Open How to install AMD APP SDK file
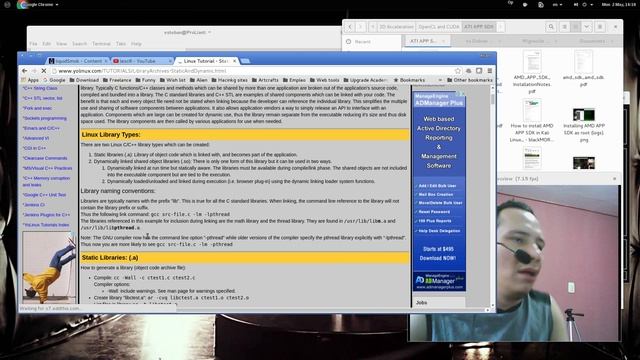Viewport: 640px width, 360px height. (x=532, y=121)
